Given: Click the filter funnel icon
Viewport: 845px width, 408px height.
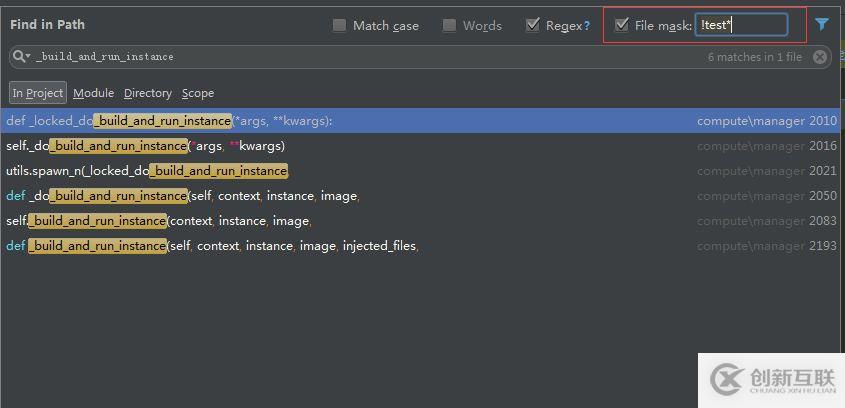Looking at the screenshot, I should pos(822,25).
